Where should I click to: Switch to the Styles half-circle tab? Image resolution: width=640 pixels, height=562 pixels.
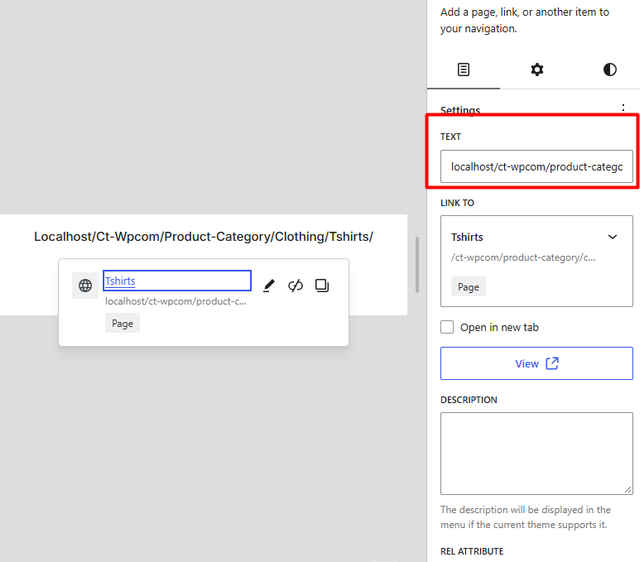pos(610,69)
